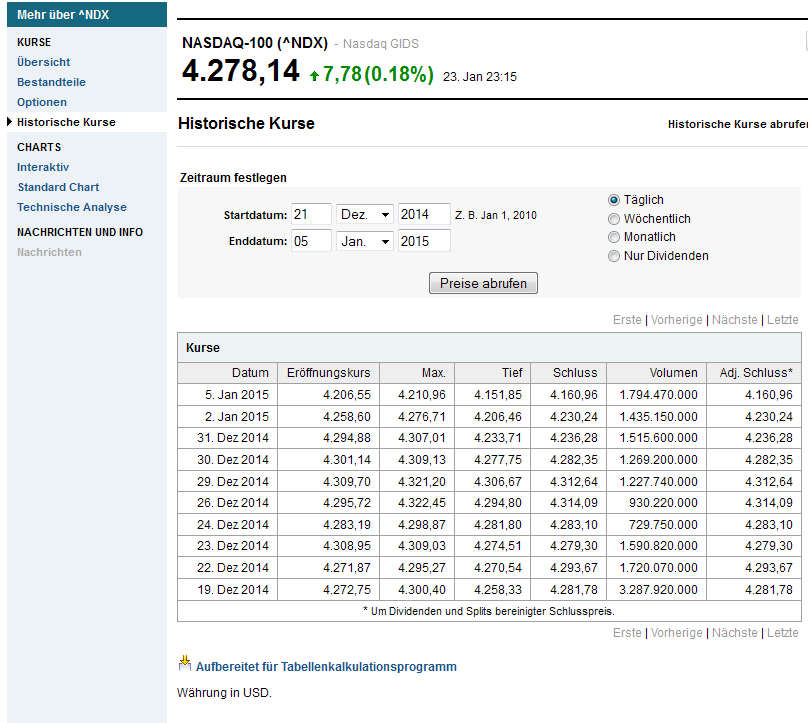
Task: Select the Täglich radio button
Action: pos(613,200)
